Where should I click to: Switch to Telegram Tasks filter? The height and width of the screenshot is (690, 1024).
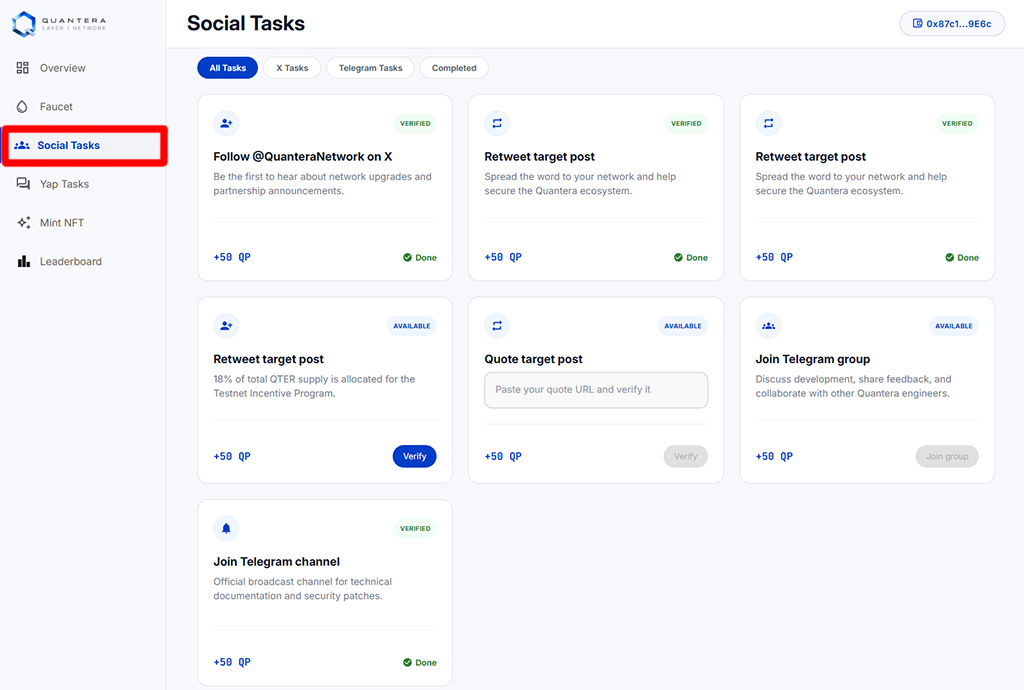pyautogui.click(x=370, y=68)
